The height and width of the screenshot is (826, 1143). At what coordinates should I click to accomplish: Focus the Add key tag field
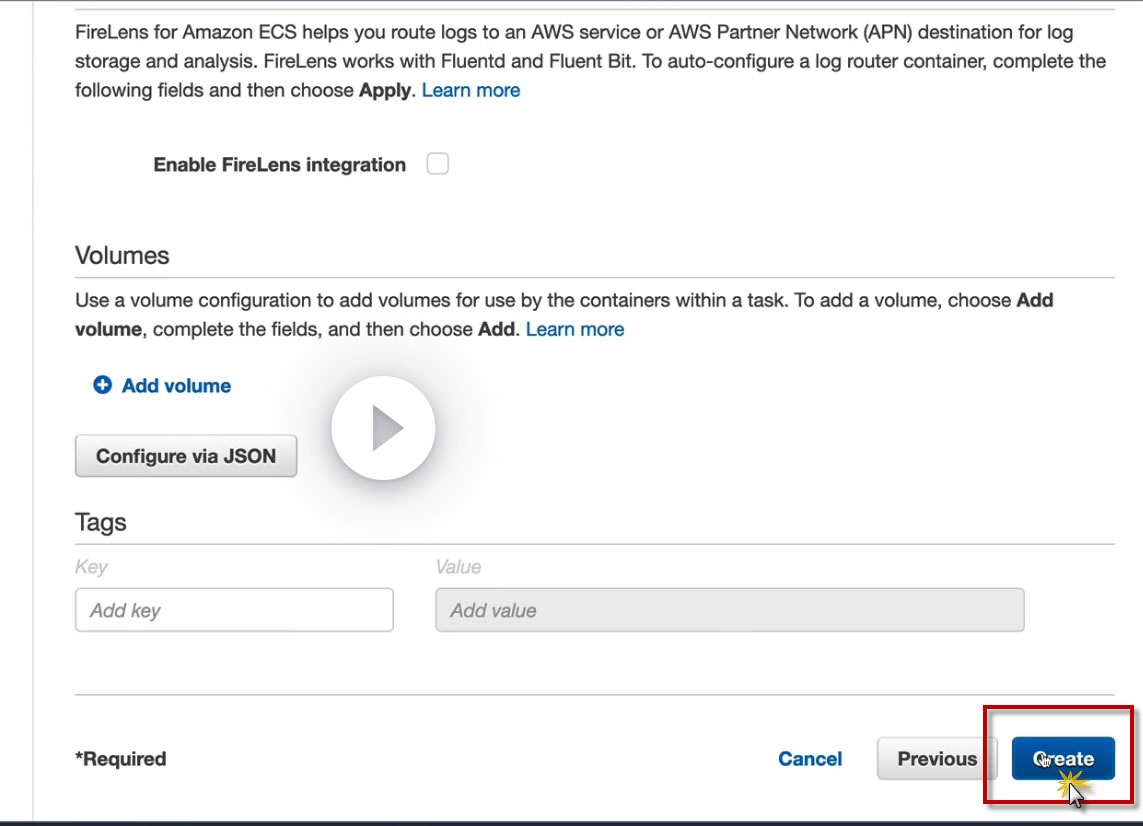234,610
